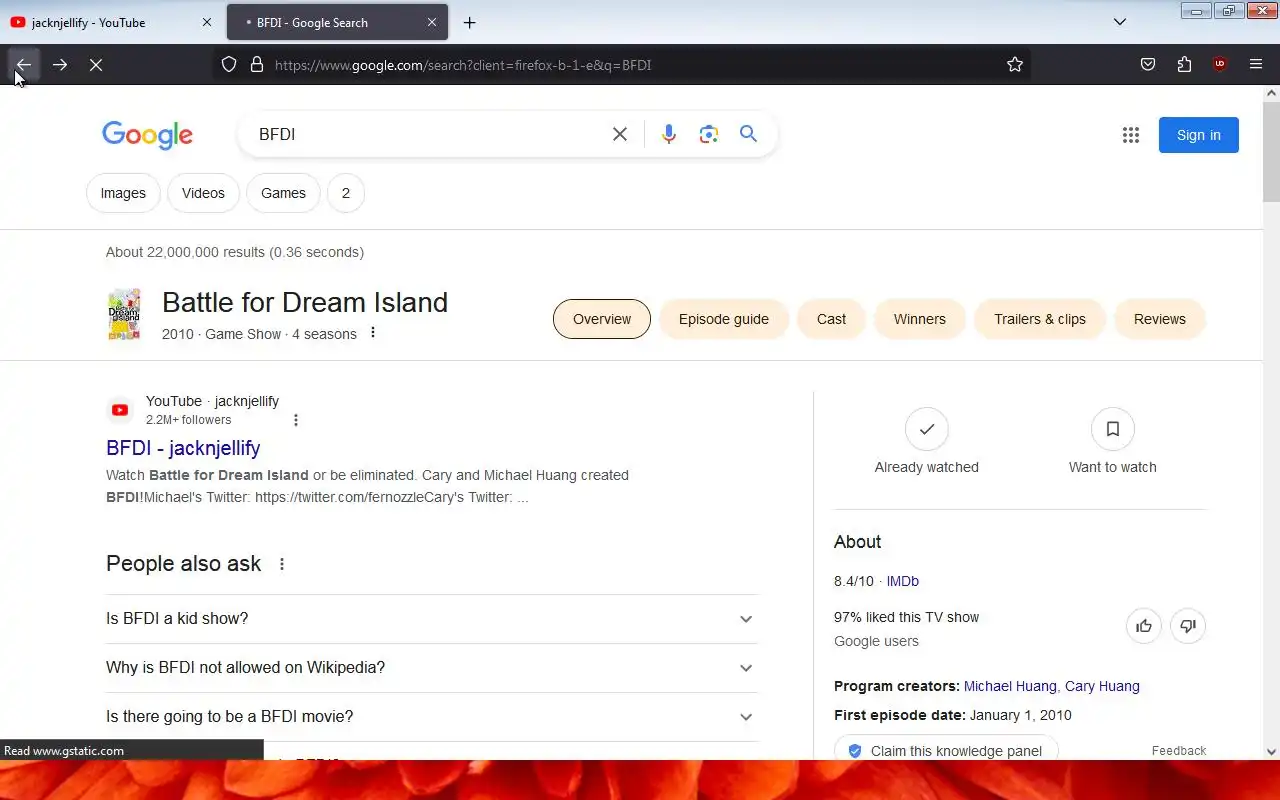This screenshot has height=800, width=1280.
Task: Bookmark this page with the star icon
Action: 1015,65
